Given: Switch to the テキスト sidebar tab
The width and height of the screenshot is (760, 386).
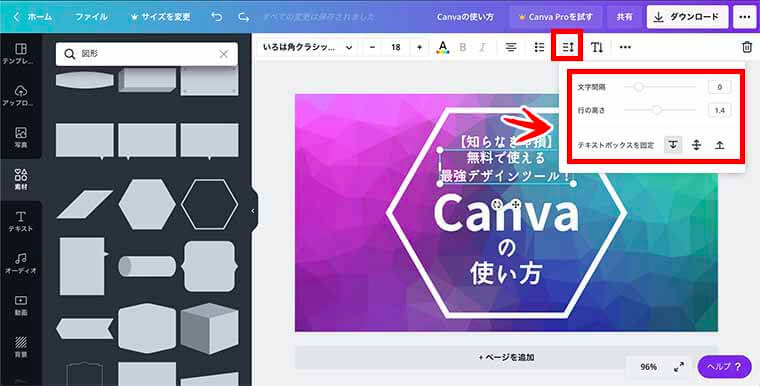Looking at the screenshot, I should 21,222.
